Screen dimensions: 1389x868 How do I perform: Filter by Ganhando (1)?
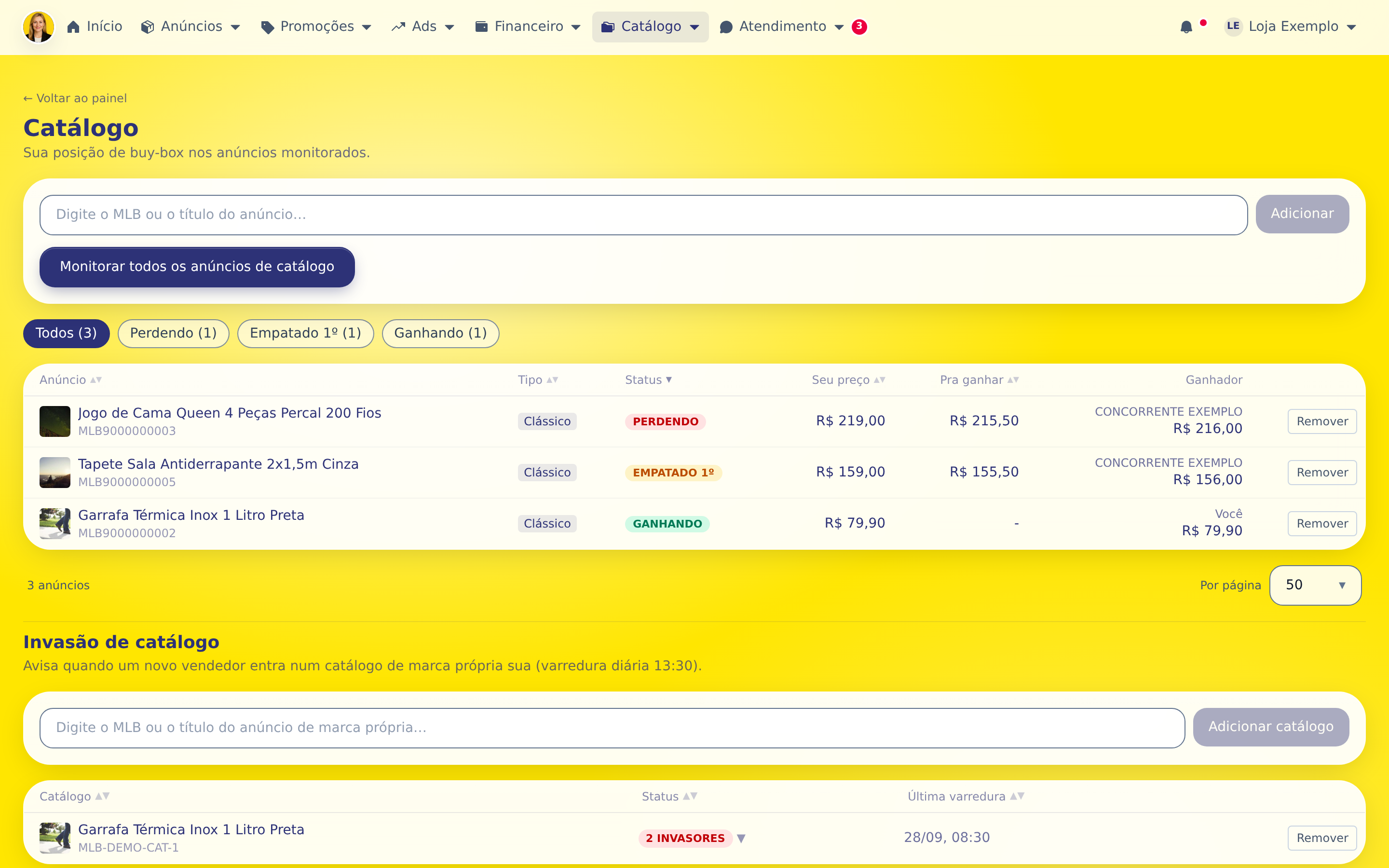coord(440,334)
